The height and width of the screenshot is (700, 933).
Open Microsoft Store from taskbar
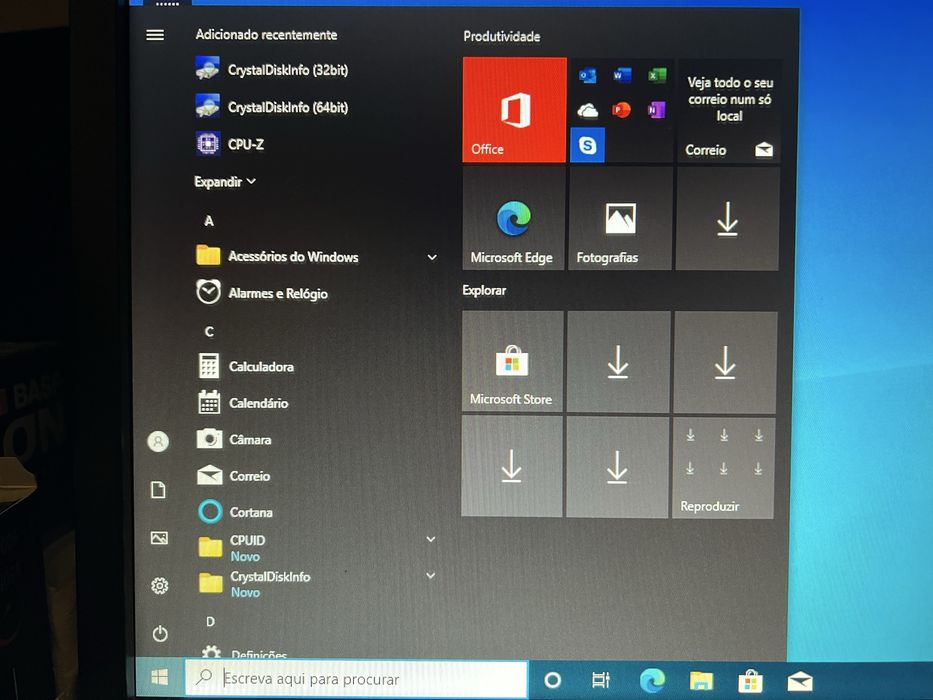[x=750, y=680]
